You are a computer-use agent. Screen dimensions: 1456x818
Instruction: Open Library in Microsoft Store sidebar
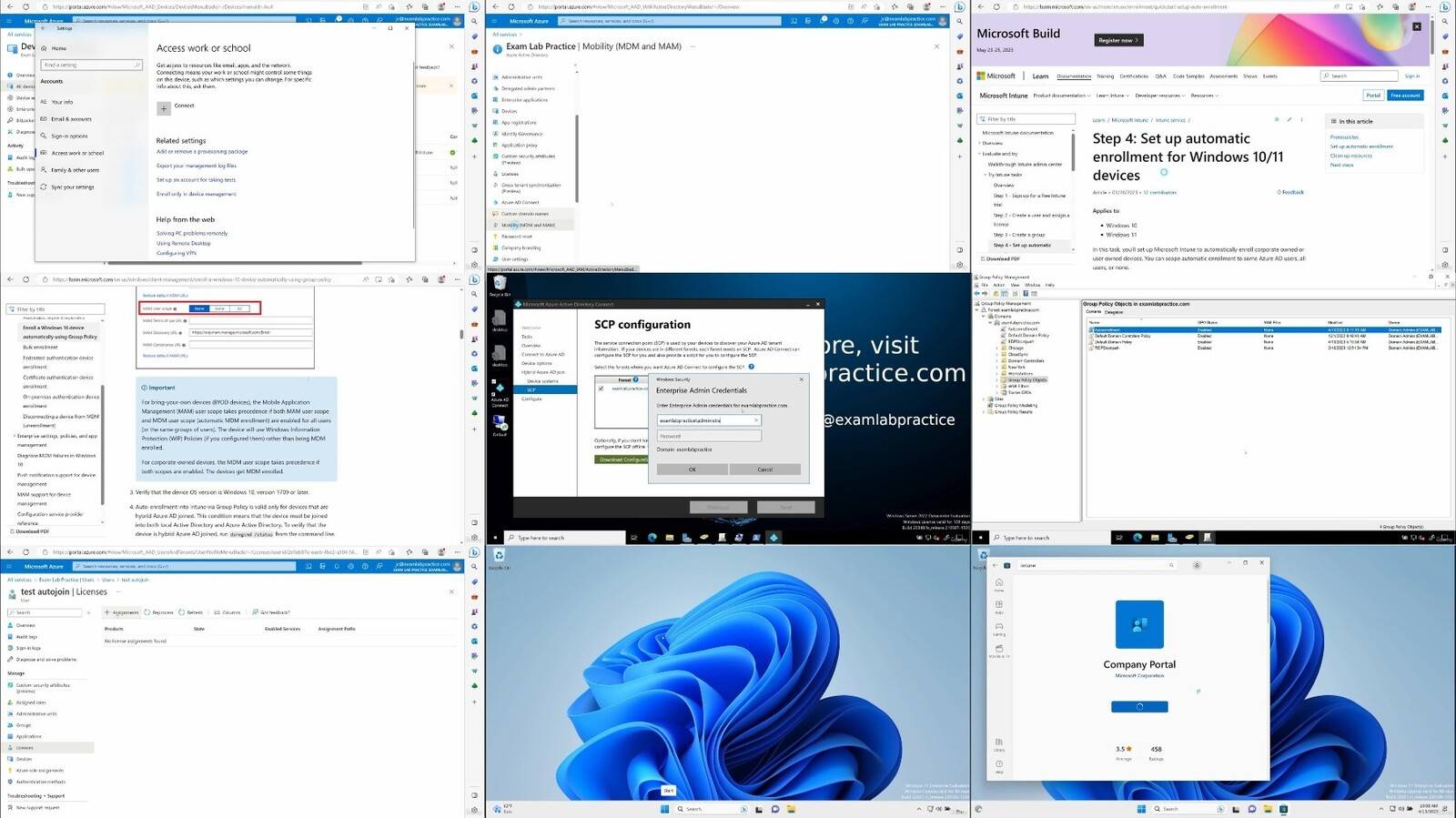point(999,744)
